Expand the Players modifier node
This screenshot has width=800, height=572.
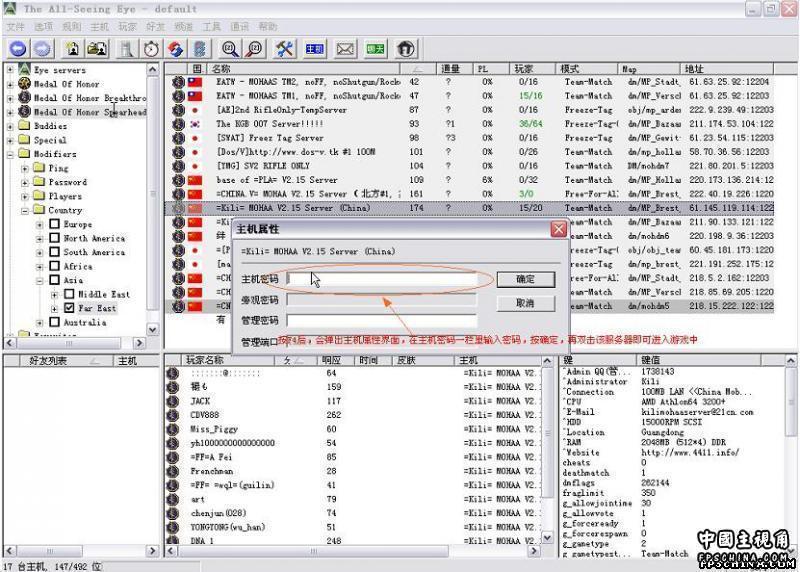pos(24,196)
